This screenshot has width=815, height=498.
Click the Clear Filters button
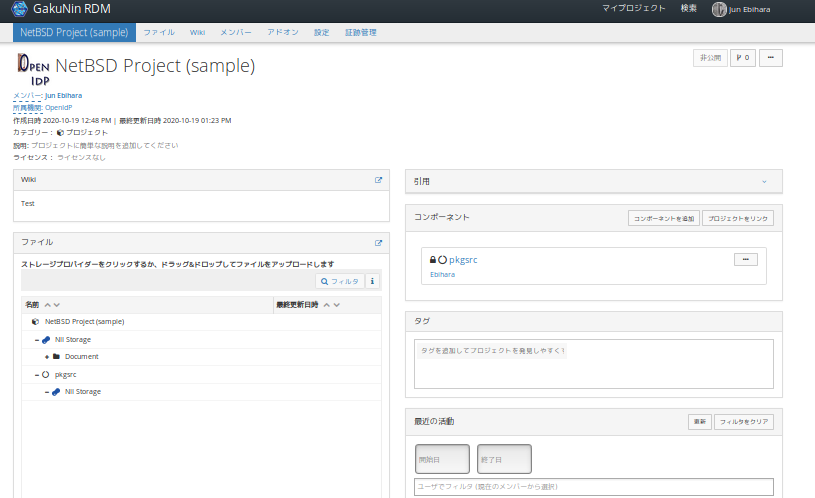[744, 422]
